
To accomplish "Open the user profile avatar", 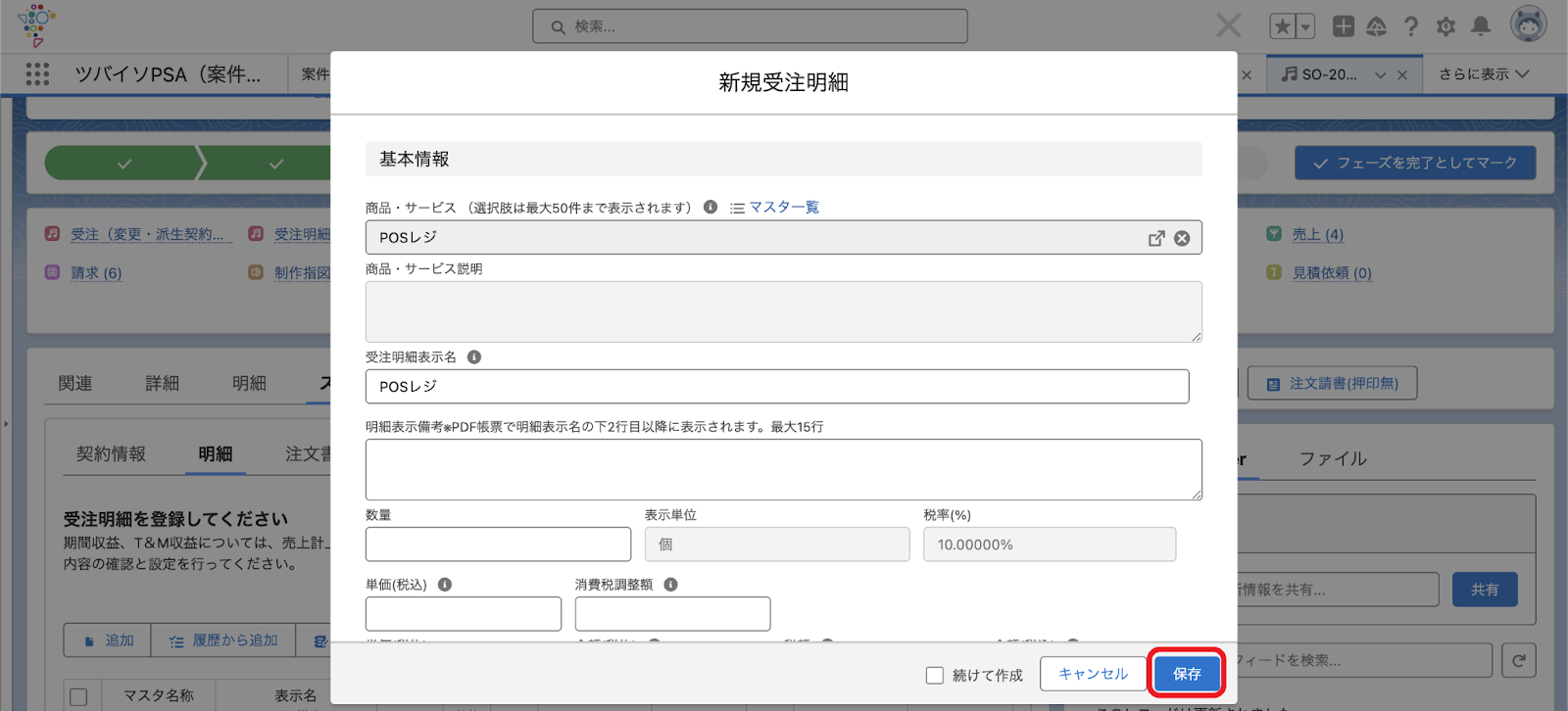I will point(1528,24).
